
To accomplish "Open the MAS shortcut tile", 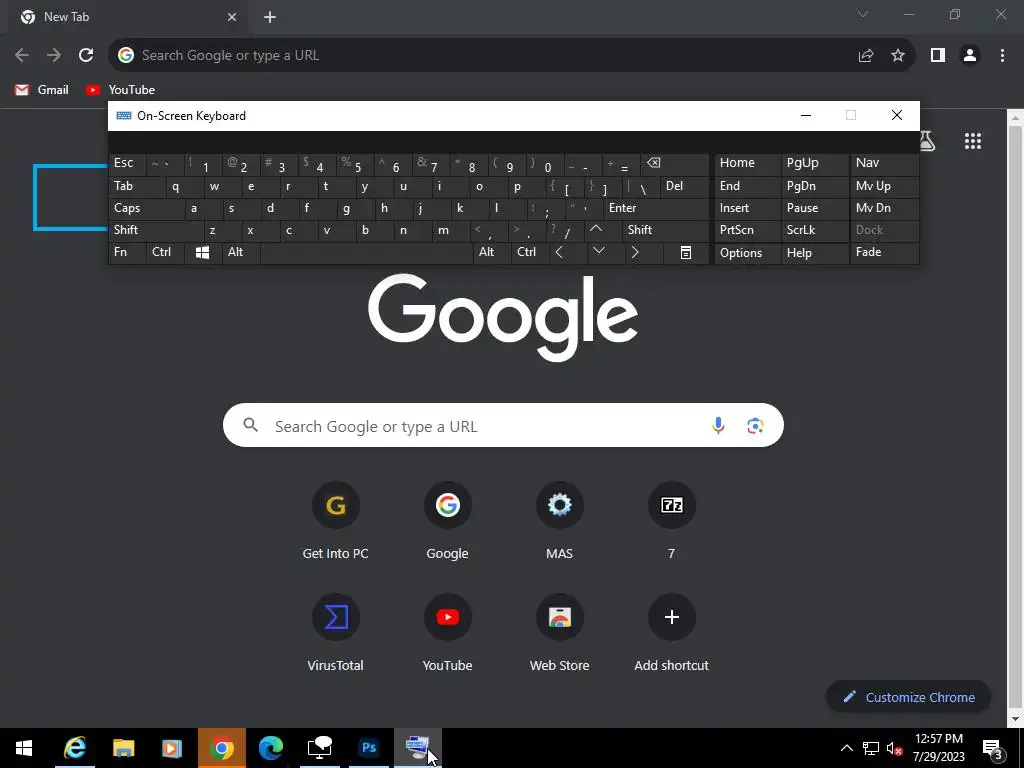I will (560, 520).
